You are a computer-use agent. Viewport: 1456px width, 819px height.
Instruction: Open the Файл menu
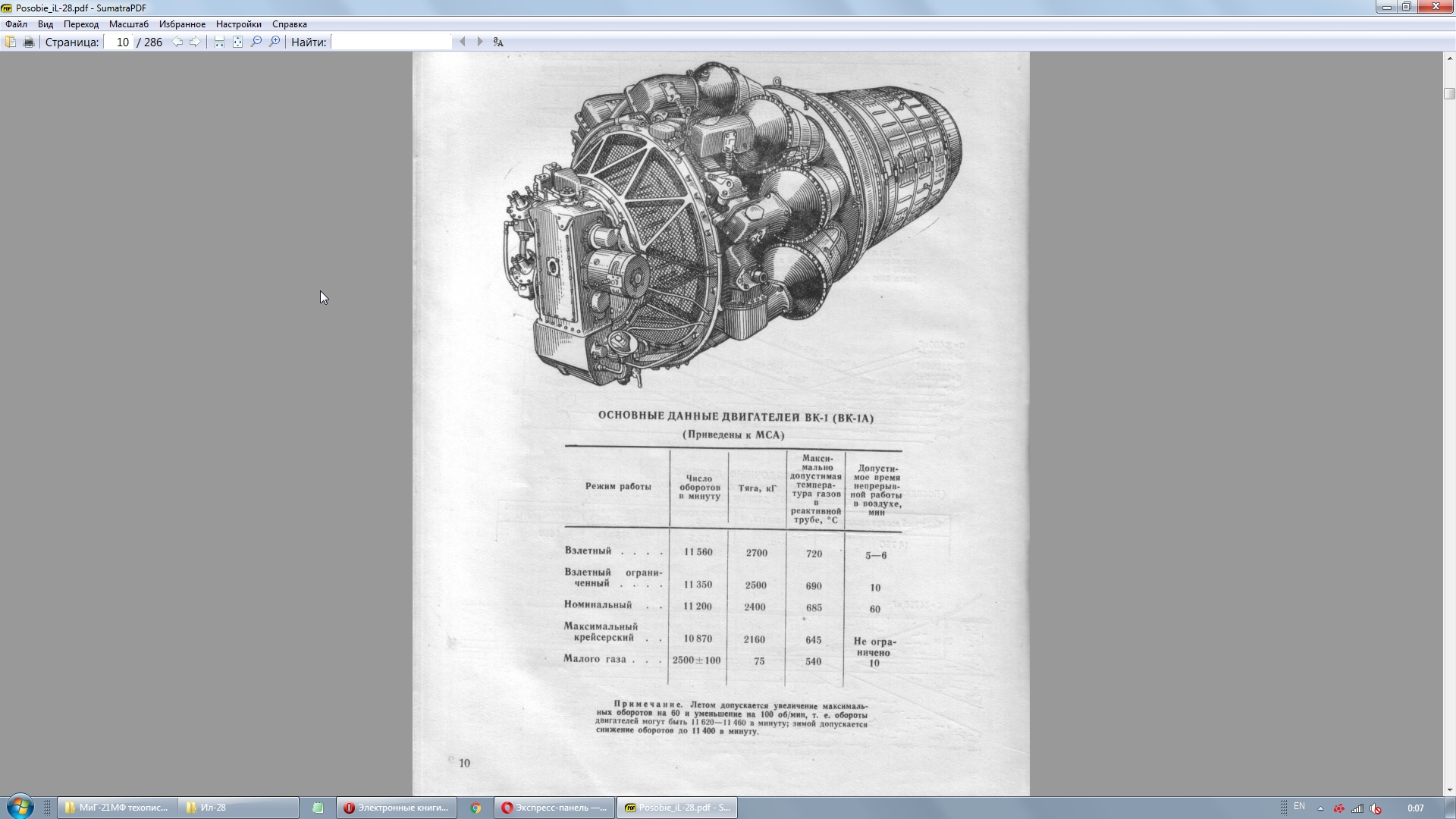pyautogui.click(x=16, y=24)
